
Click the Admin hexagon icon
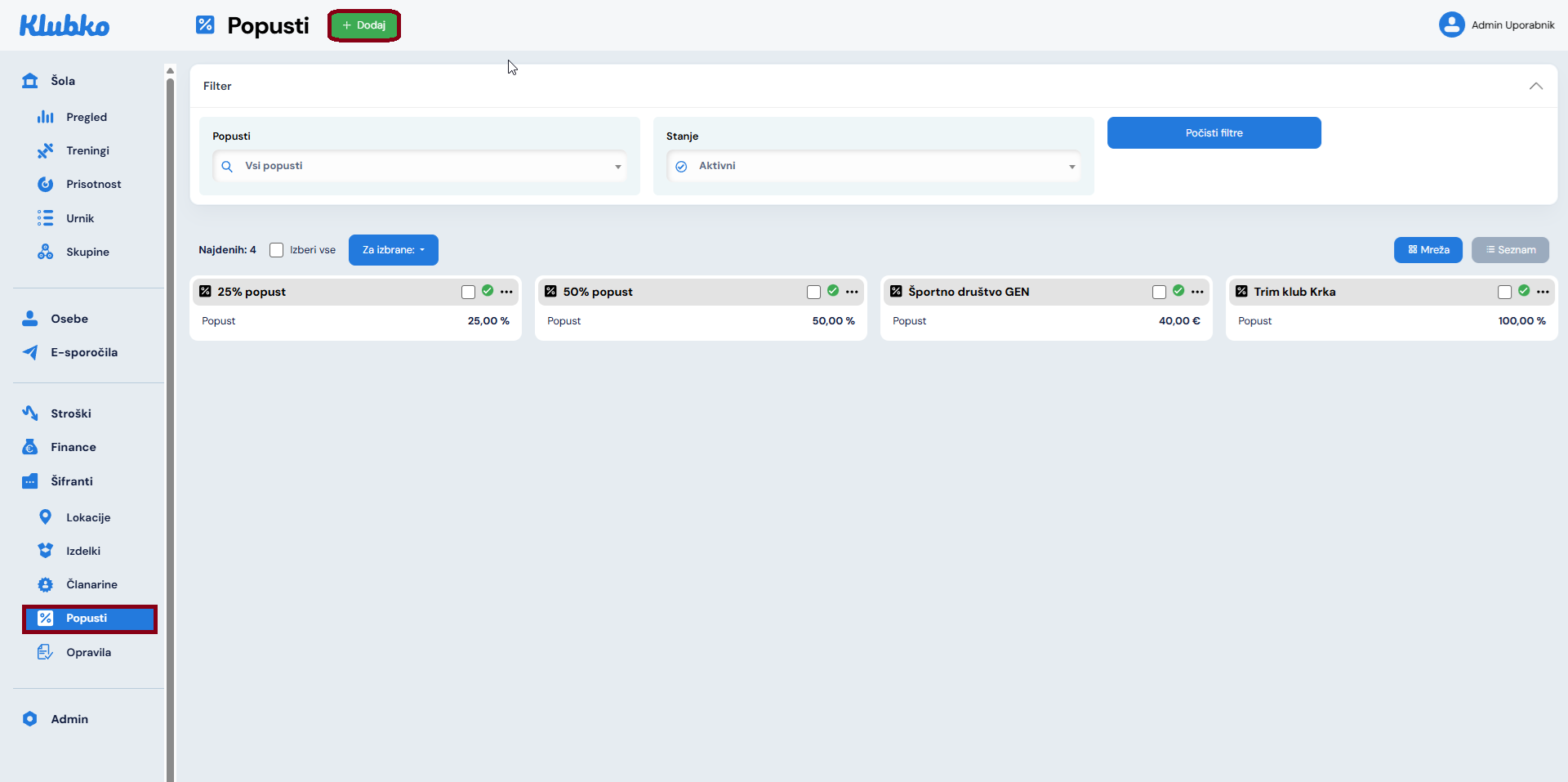[x=30, y=719]
